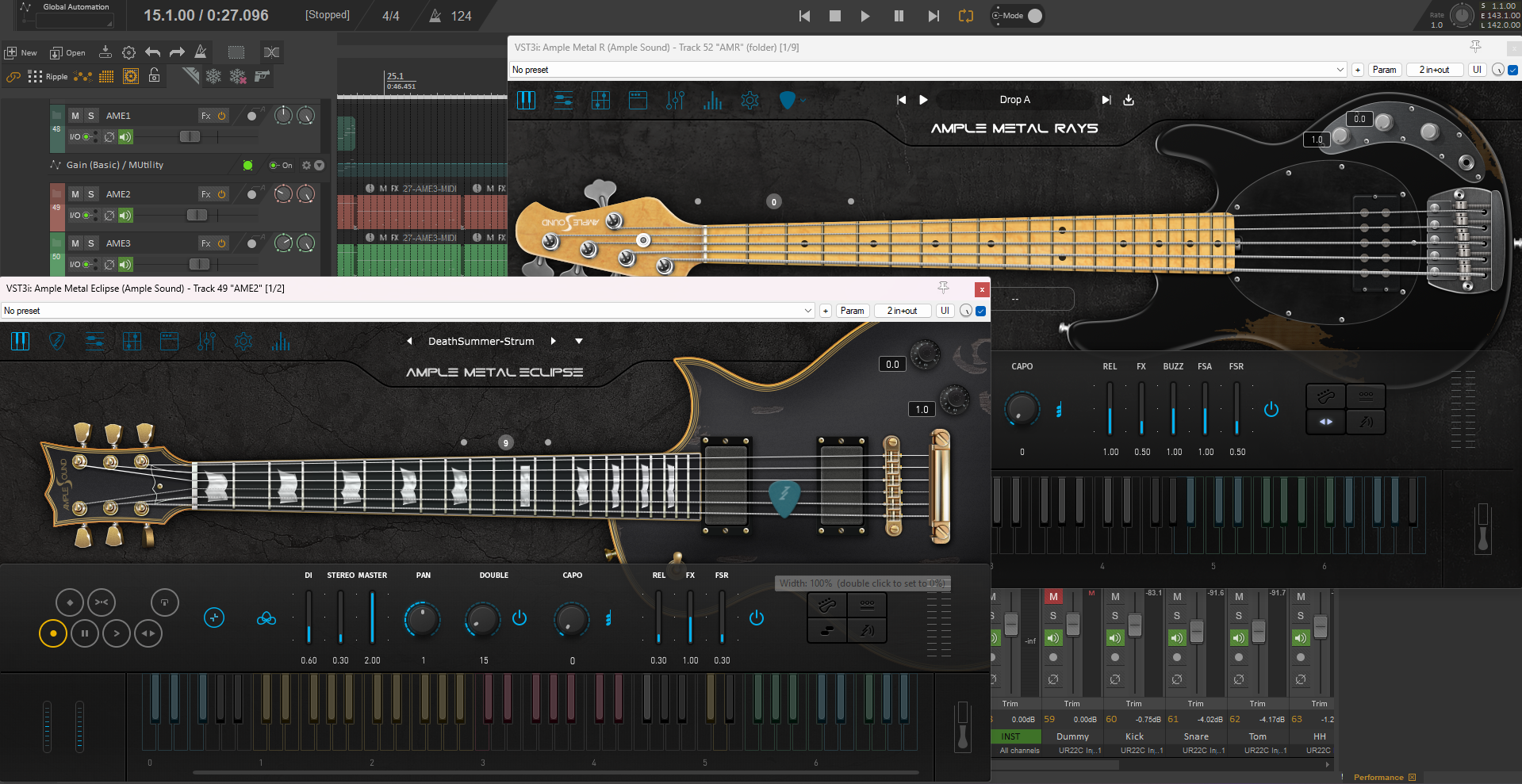
Task: Click the unfreeze snowflake with red X
Action: tap(237, 76)
